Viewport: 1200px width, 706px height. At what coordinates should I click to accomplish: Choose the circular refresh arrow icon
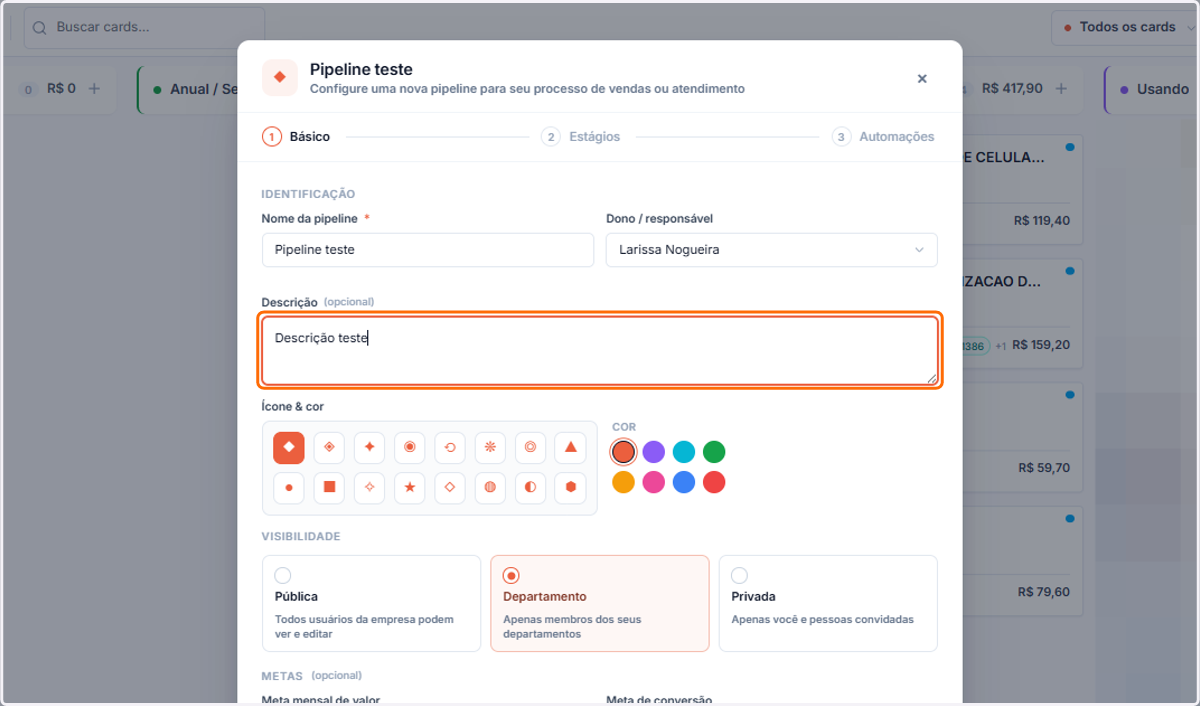(450, 447)
